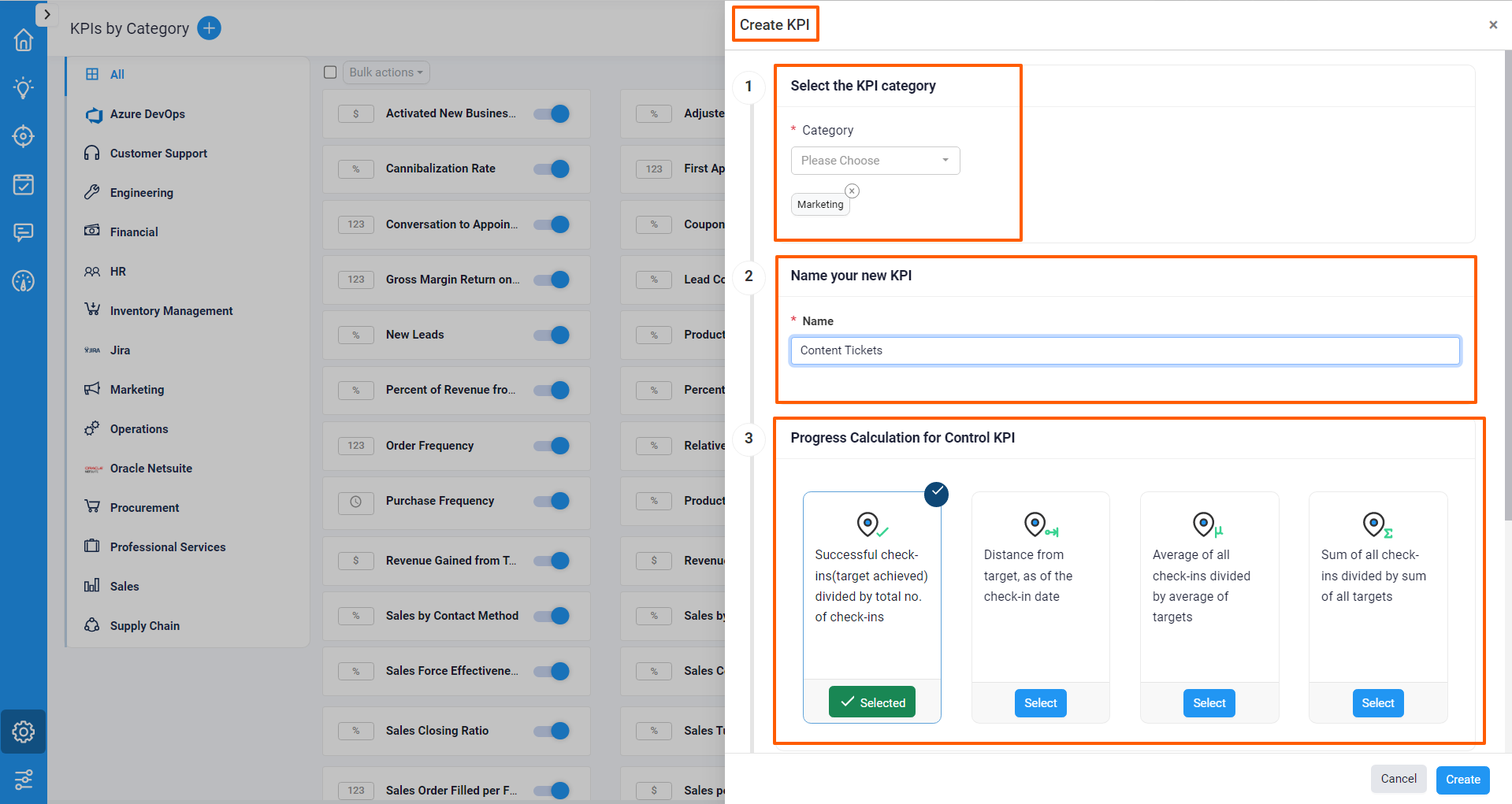Image resolution: width=1512 pixels, height=804 pixels.
Task: Click the Jira category icon
Action: 92,350
